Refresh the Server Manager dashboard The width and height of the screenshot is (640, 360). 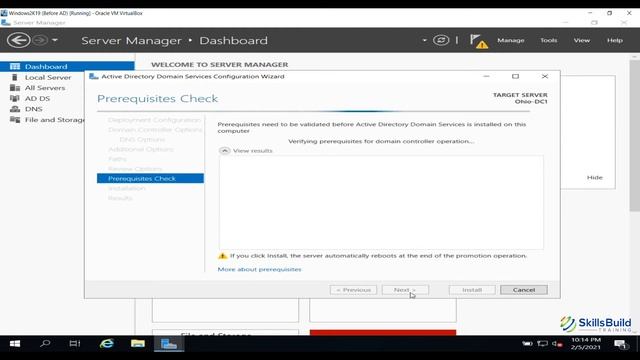pos(441,40)
